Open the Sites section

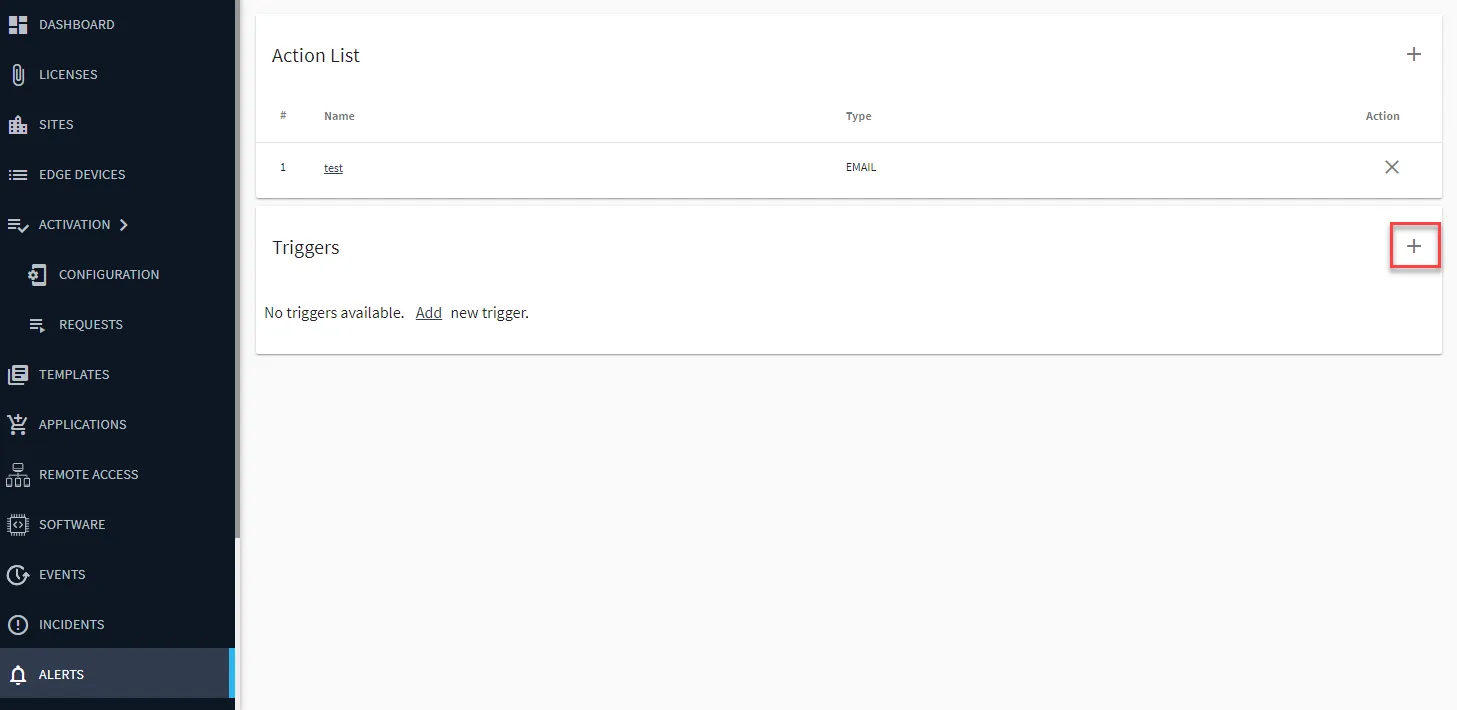pyautogui.click(x=56, y=124)
